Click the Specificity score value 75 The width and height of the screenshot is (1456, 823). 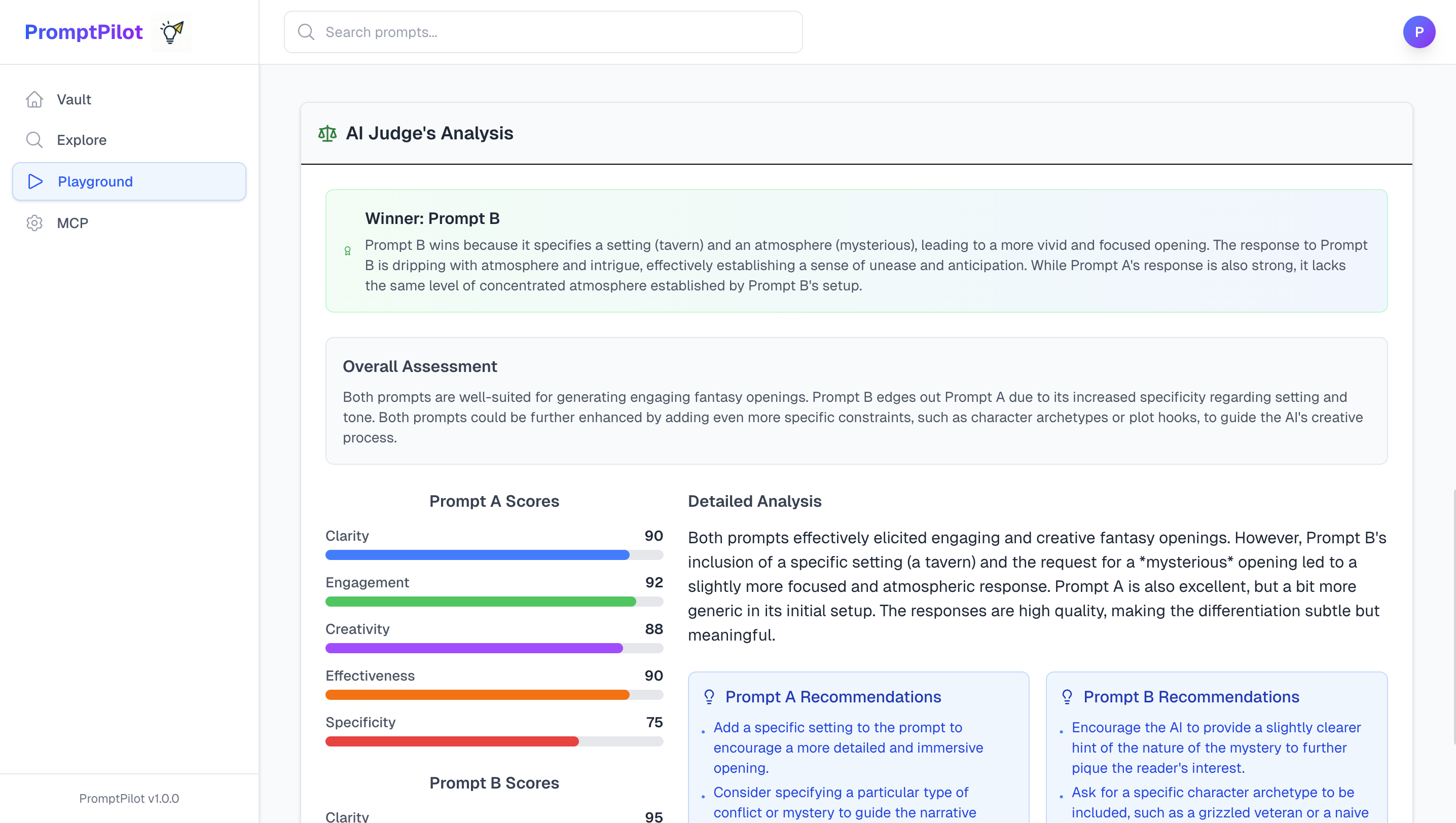[655, 722]
